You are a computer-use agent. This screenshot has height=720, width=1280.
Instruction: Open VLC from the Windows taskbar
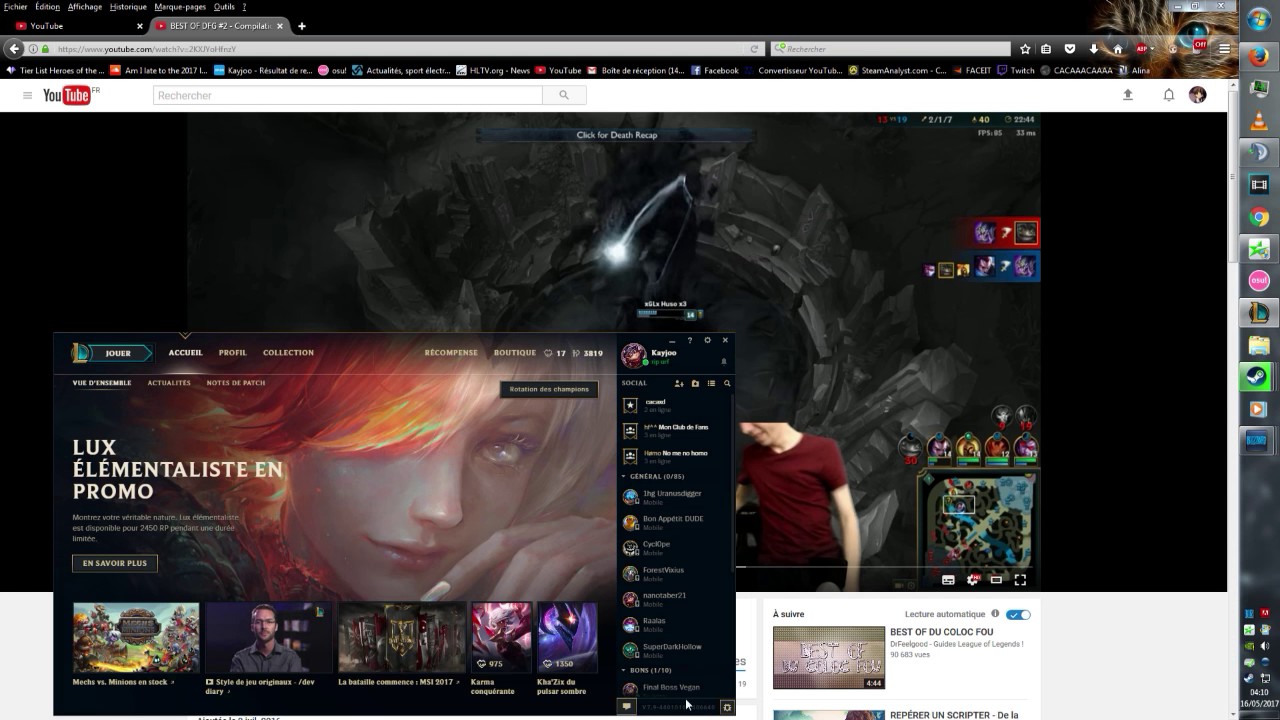1259,121
